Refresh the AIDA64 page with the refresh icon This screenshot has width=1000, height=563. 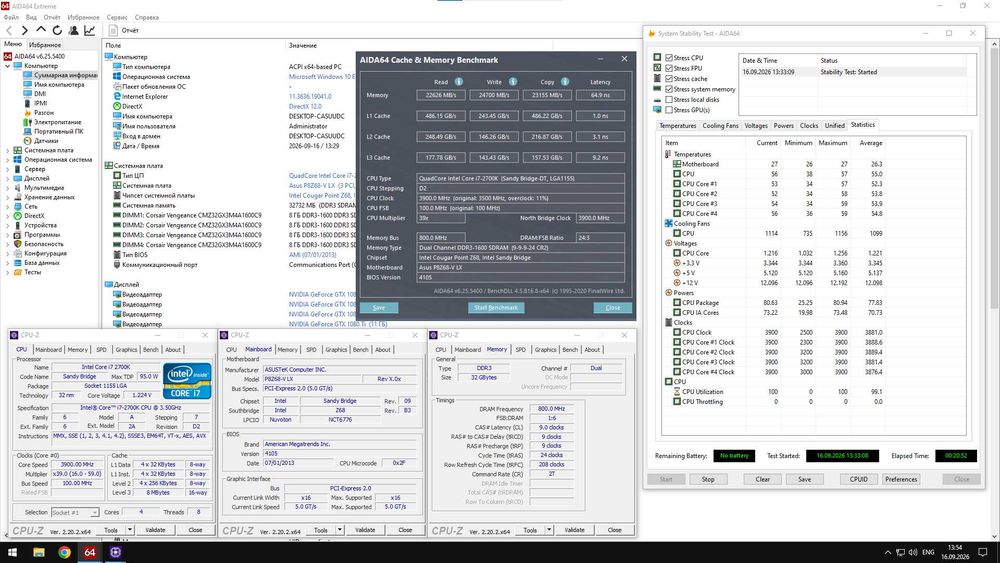[x=57, y=30]
